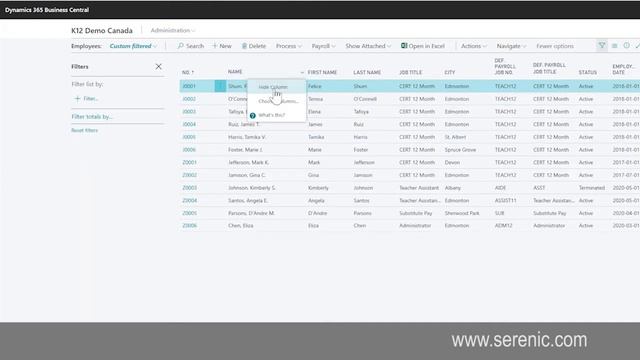The image size is (640, 360).
Task: Click the plus icon on New
Action: (x=215, y=46)
